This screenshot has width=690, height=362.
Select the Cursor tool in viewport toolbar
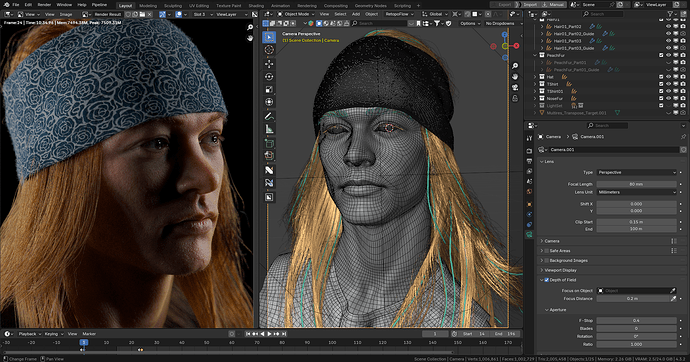[269, 50]
